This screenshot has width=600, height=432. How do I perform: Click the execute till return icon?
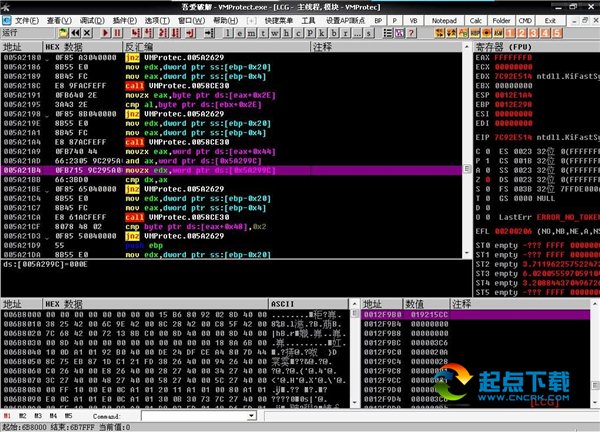(191, 33)
